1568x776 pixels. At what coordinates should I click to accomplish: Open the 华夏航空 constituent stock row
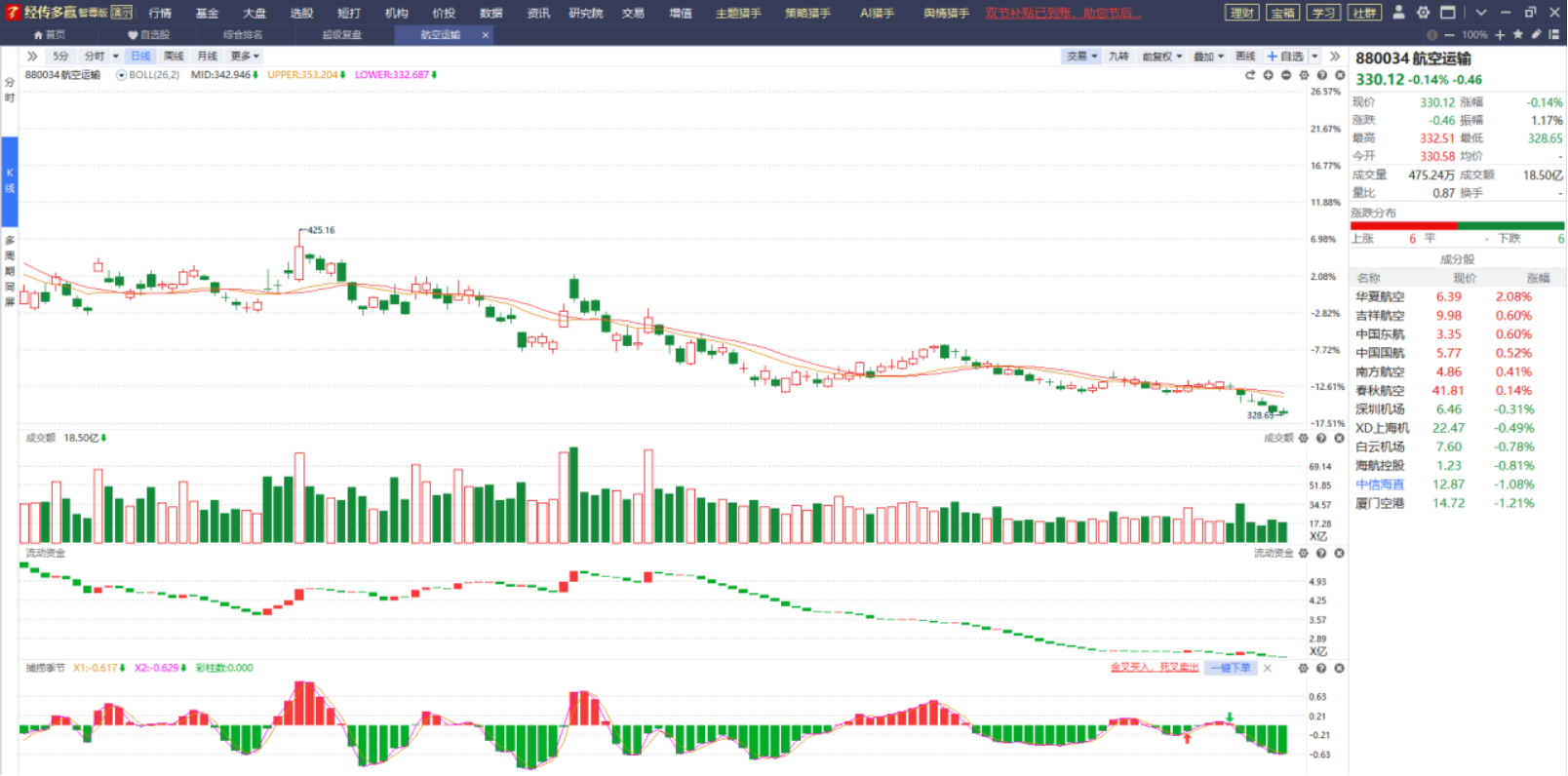(1458, 296)
